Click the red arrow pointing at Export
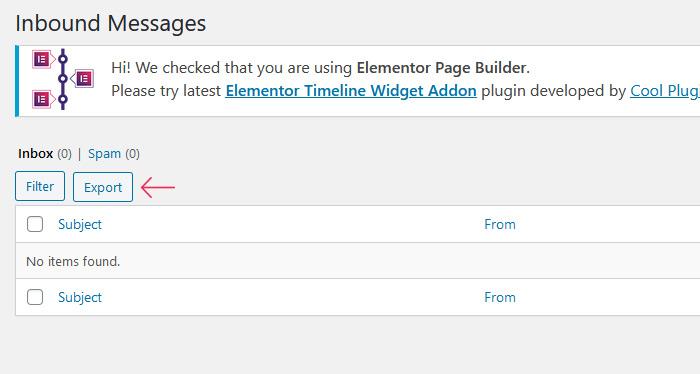 (x=158, y=187)
